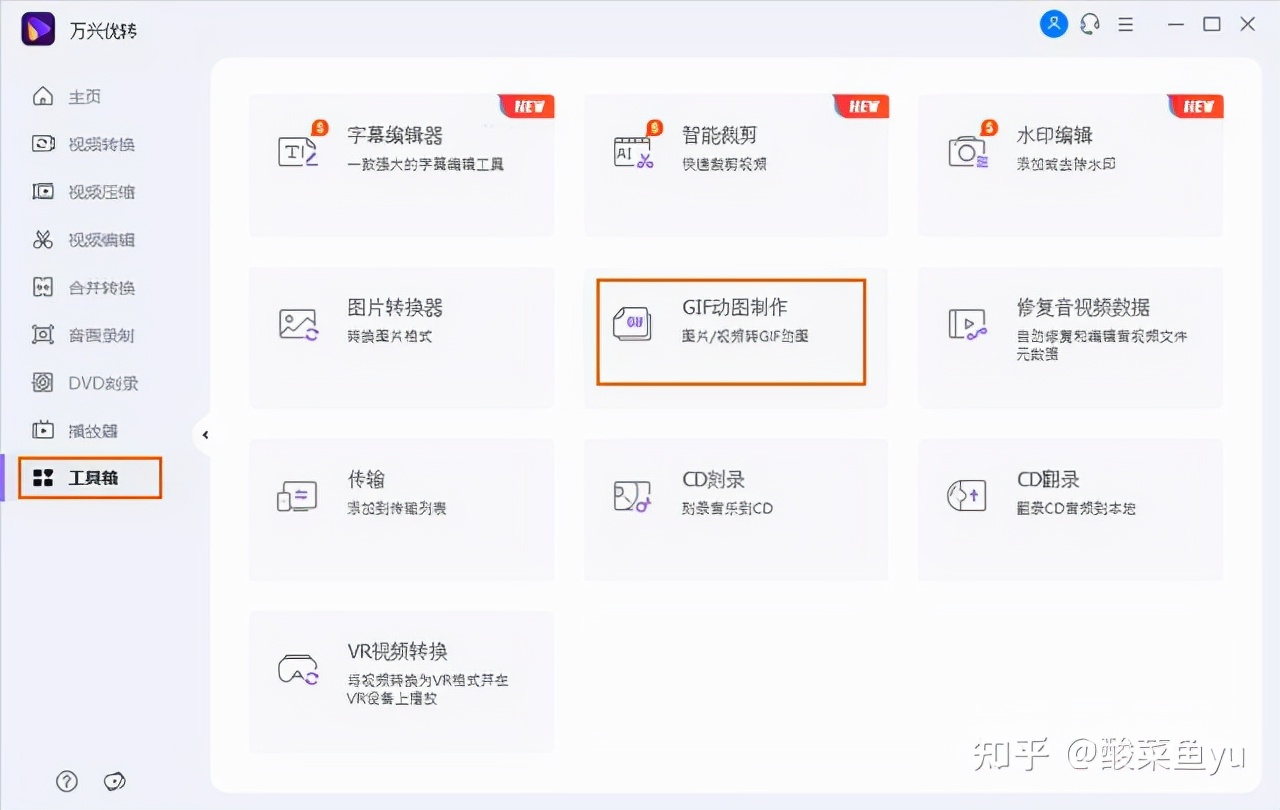Click the screen record sidebar icon

click(x=43, y=335)
